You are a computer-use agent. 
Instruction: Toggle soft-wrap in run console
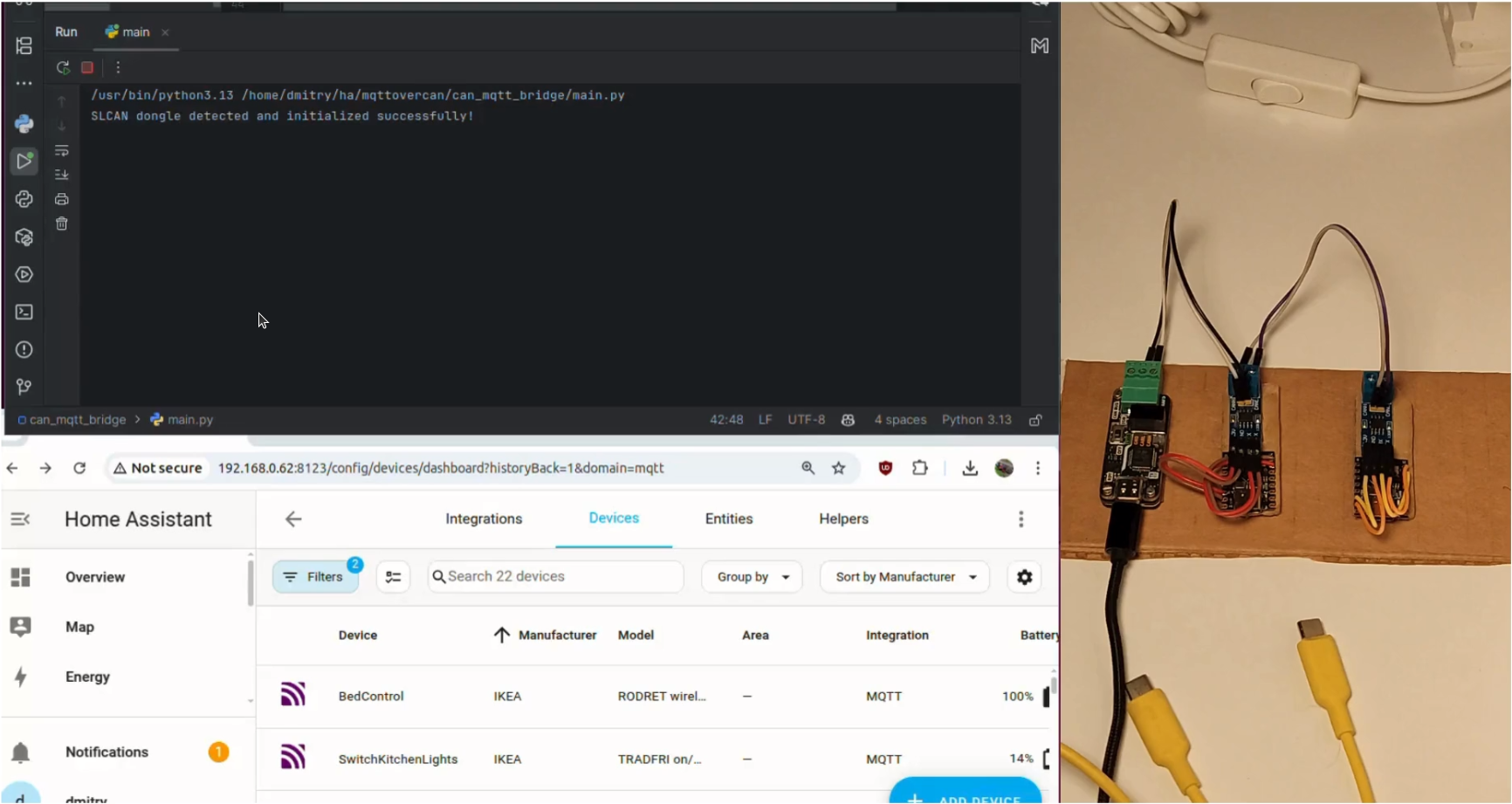[x=61, y=151]
